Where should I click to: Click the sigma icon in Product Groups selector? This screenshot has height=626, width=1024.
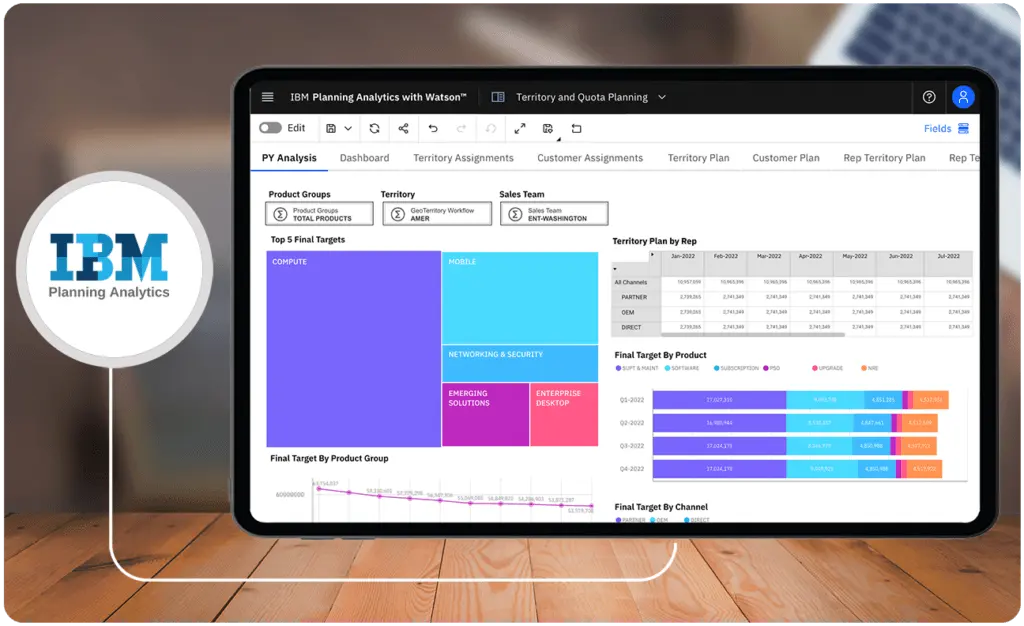280,214
